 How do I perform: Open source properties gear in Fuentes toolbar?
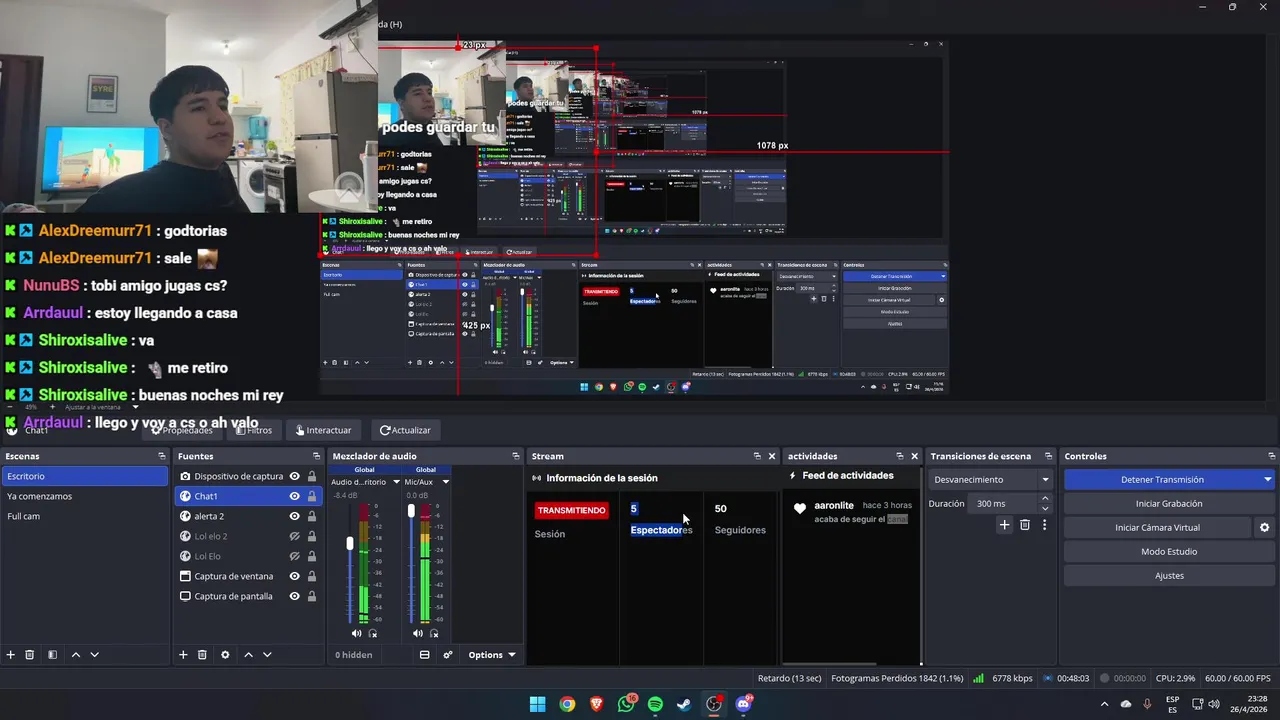[x=225, y=655]
